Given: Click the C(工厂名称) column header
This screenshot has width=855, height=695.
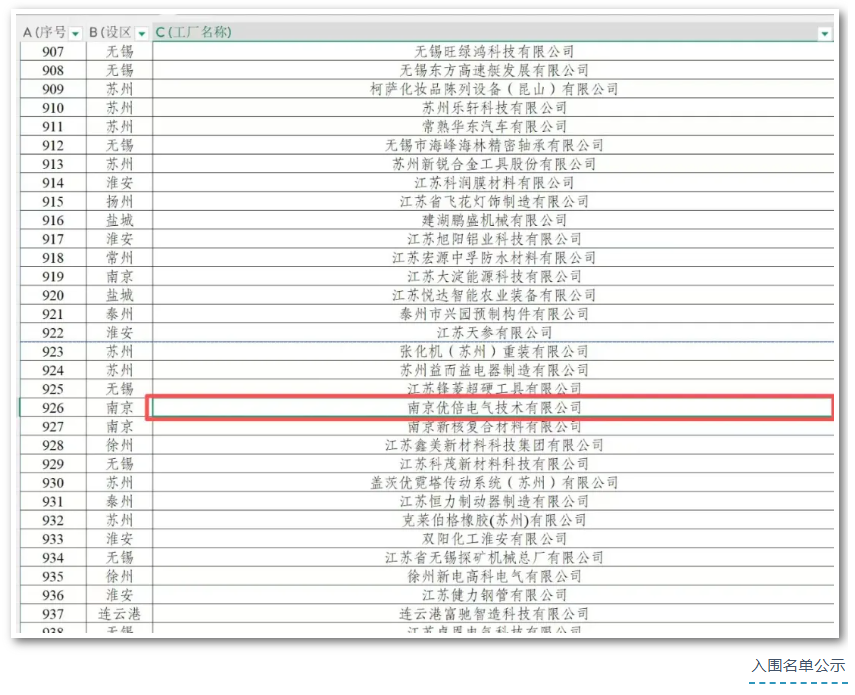Looking at the screenshot, I should (194, 32).
